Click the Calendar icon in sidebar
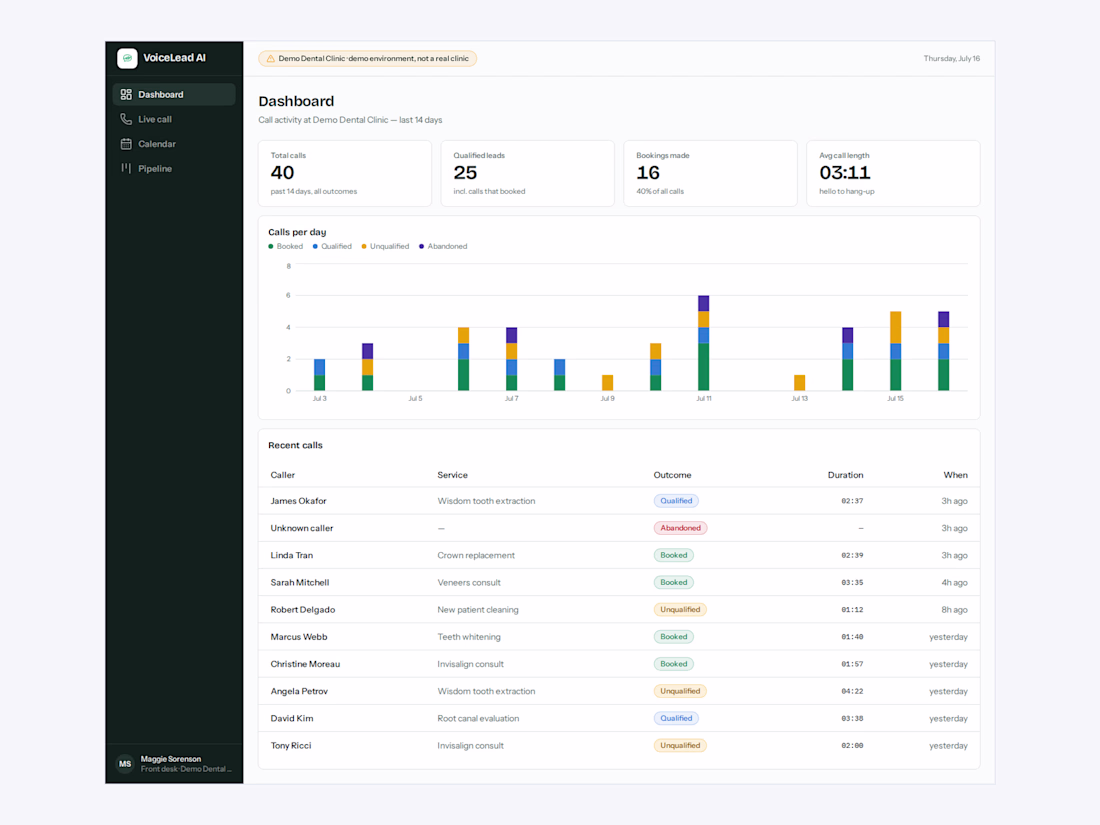The image size is (1100, 825). 126,144
